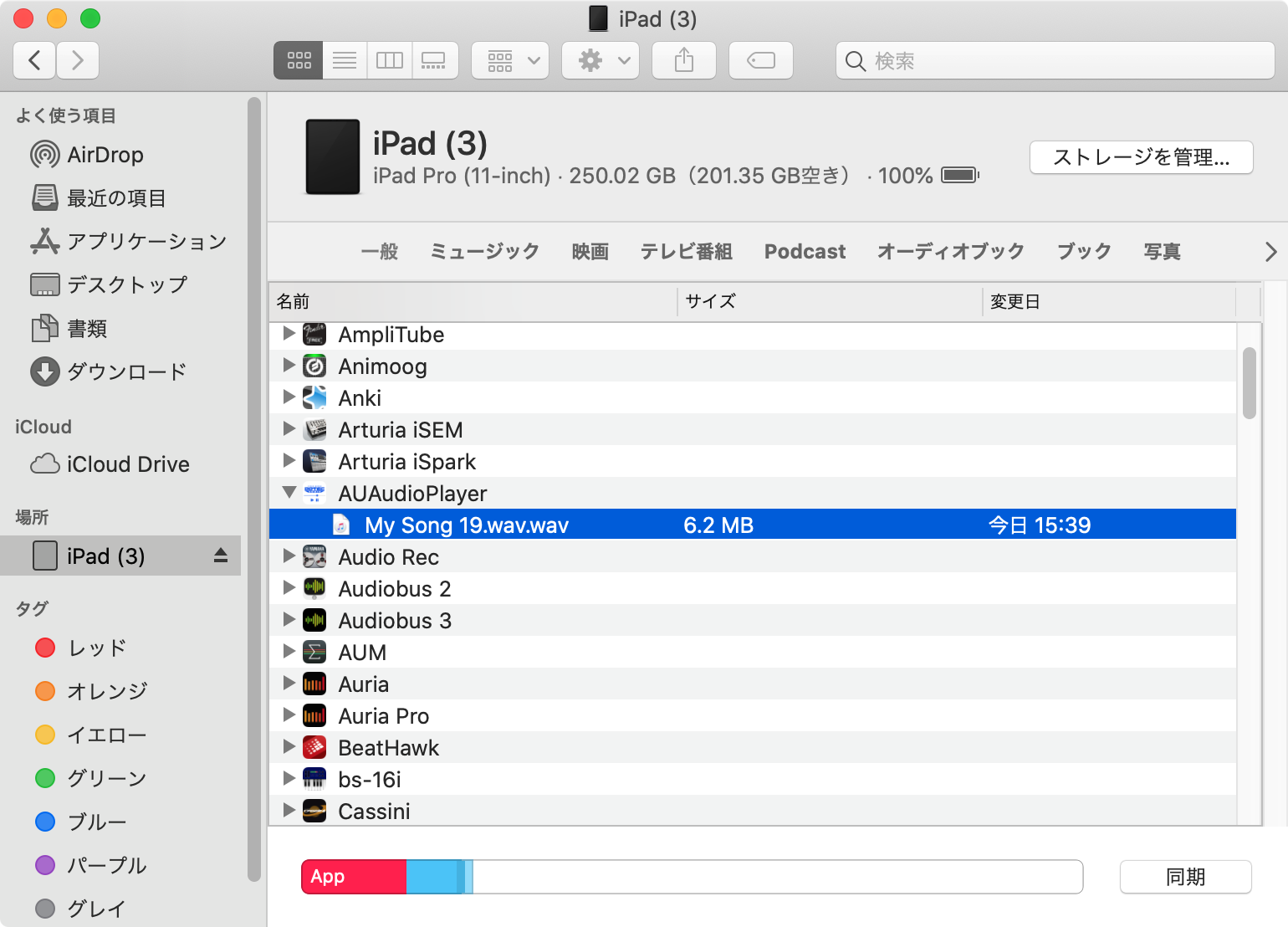Click the Share toolbar button
Image resolution: width=1288 pixels, height=927 pixels.
(x=684, y=60)
